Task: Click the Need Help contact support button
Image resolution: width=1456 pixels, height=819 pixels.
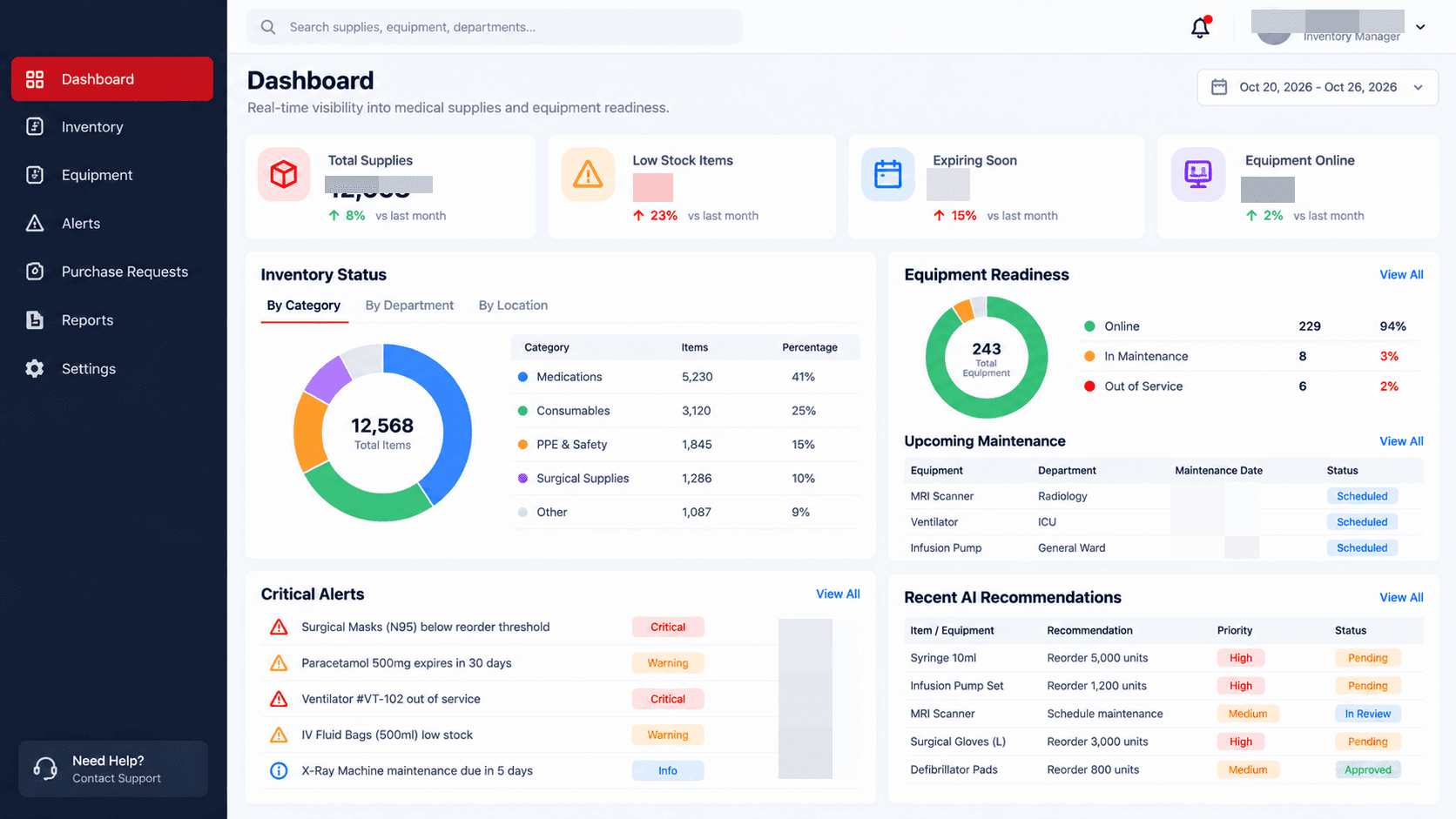Action: pos(113,769)
